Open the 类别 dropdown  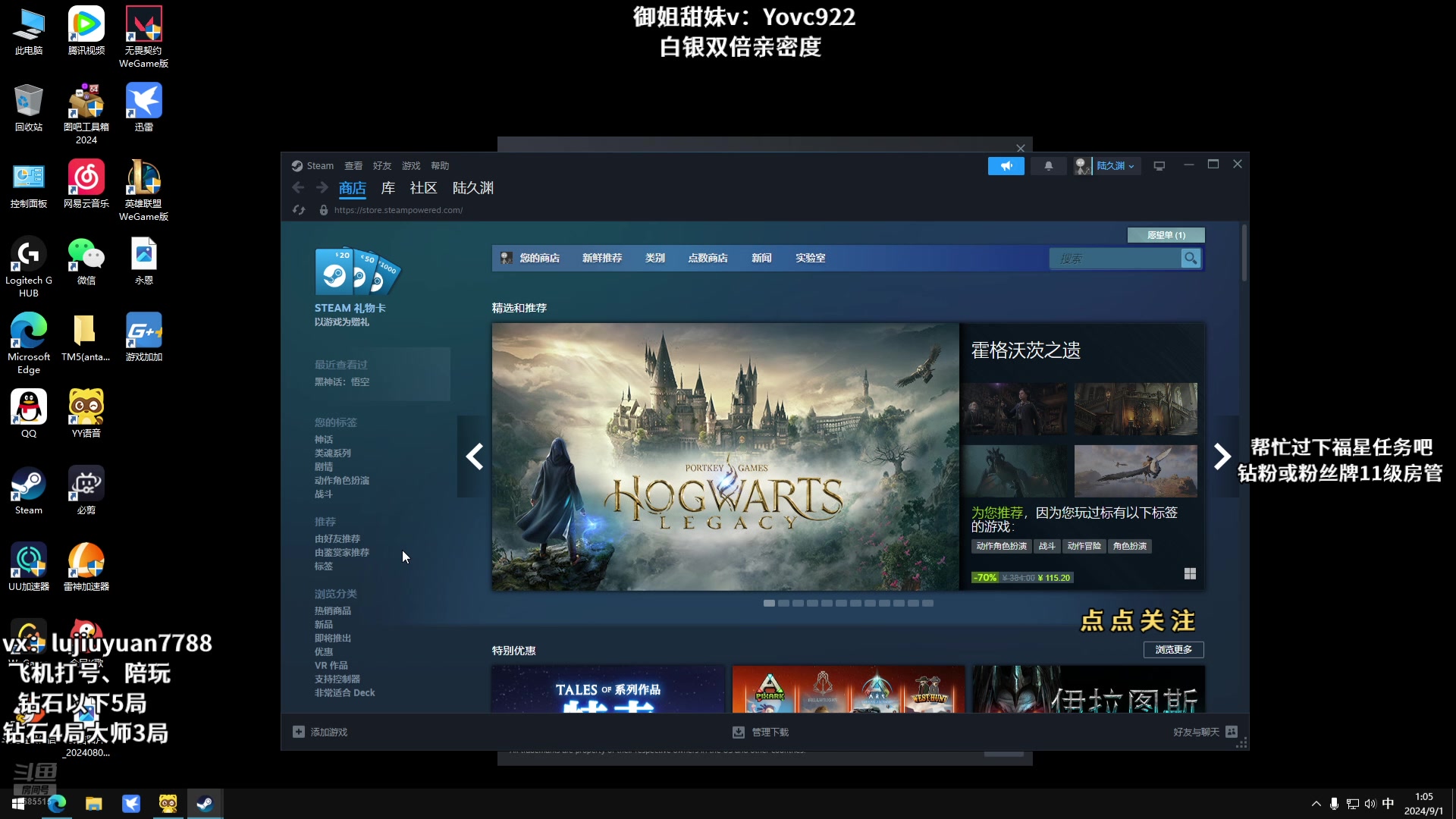coord(655,259)
